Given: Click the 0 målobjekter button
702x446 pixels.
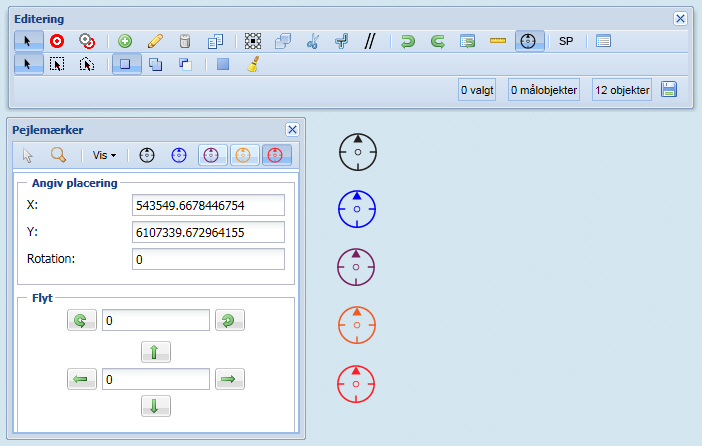Looking at the screenshot, I should (544, 90).
